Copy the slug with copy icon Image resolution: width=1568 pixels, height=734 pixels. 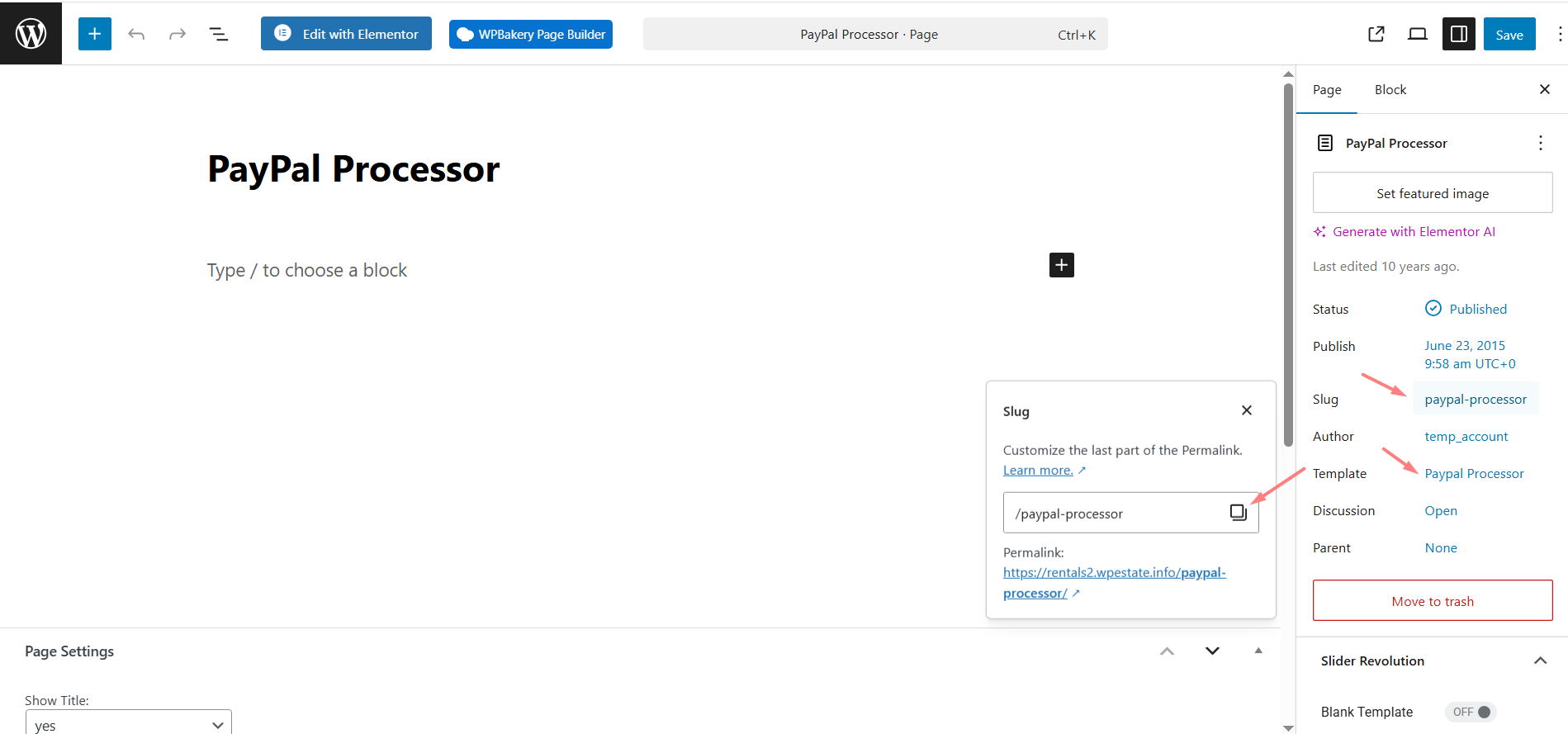[1238, 513]
